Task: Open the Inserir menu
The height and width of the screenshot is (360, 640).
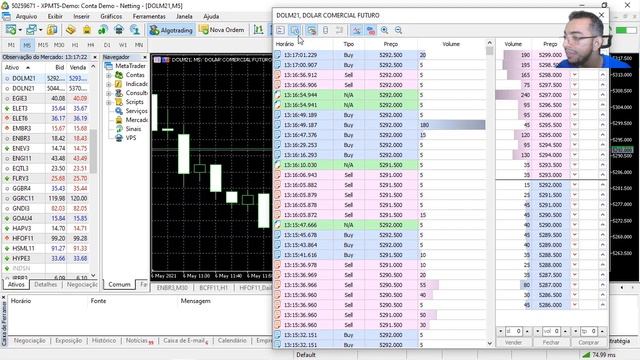Action: [81, 16]
